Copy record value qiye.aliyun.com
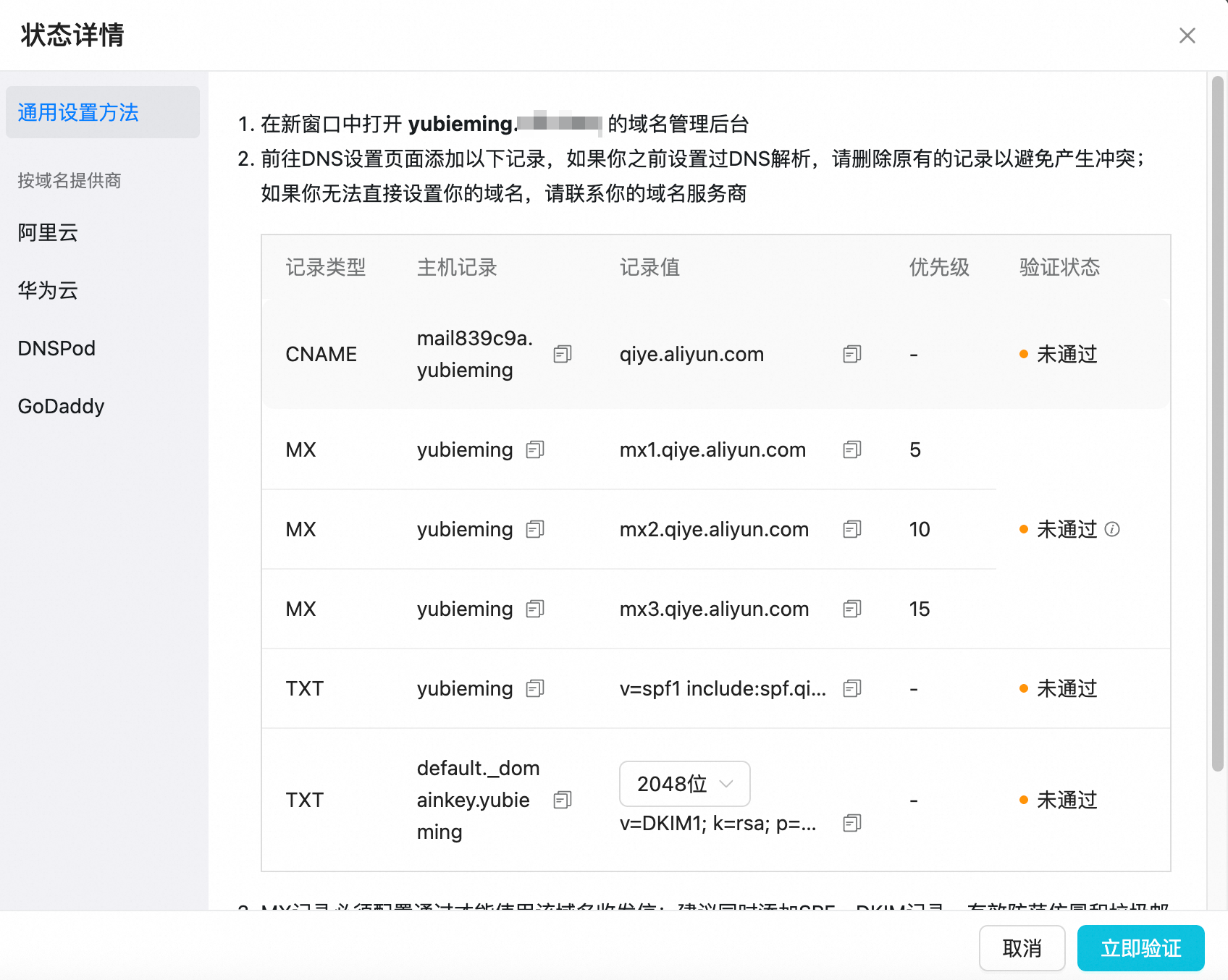The height and width of the screenshot is (980, 1228). pos(852,354)
